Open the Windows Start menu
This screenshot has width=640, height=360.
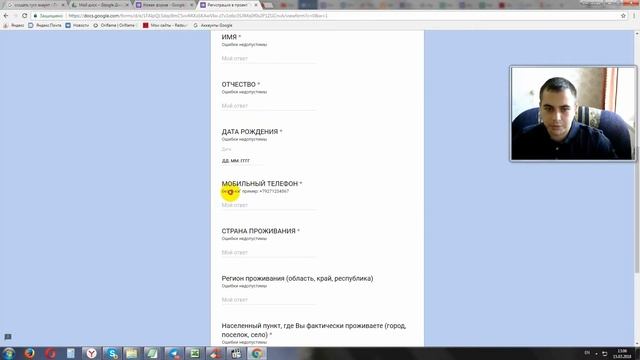(x=9, y=353)
